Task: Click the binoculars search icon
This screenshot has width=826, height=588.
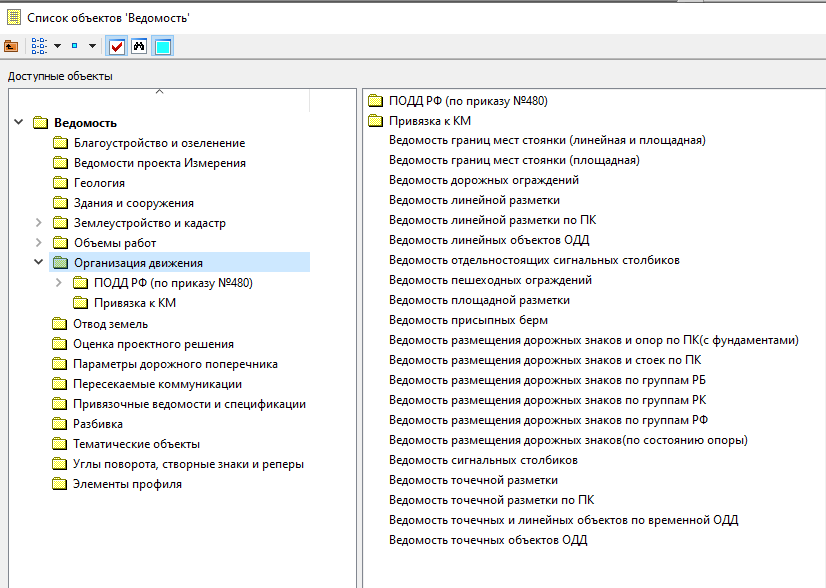Action: pyautogui.click(x=139, y=46)
